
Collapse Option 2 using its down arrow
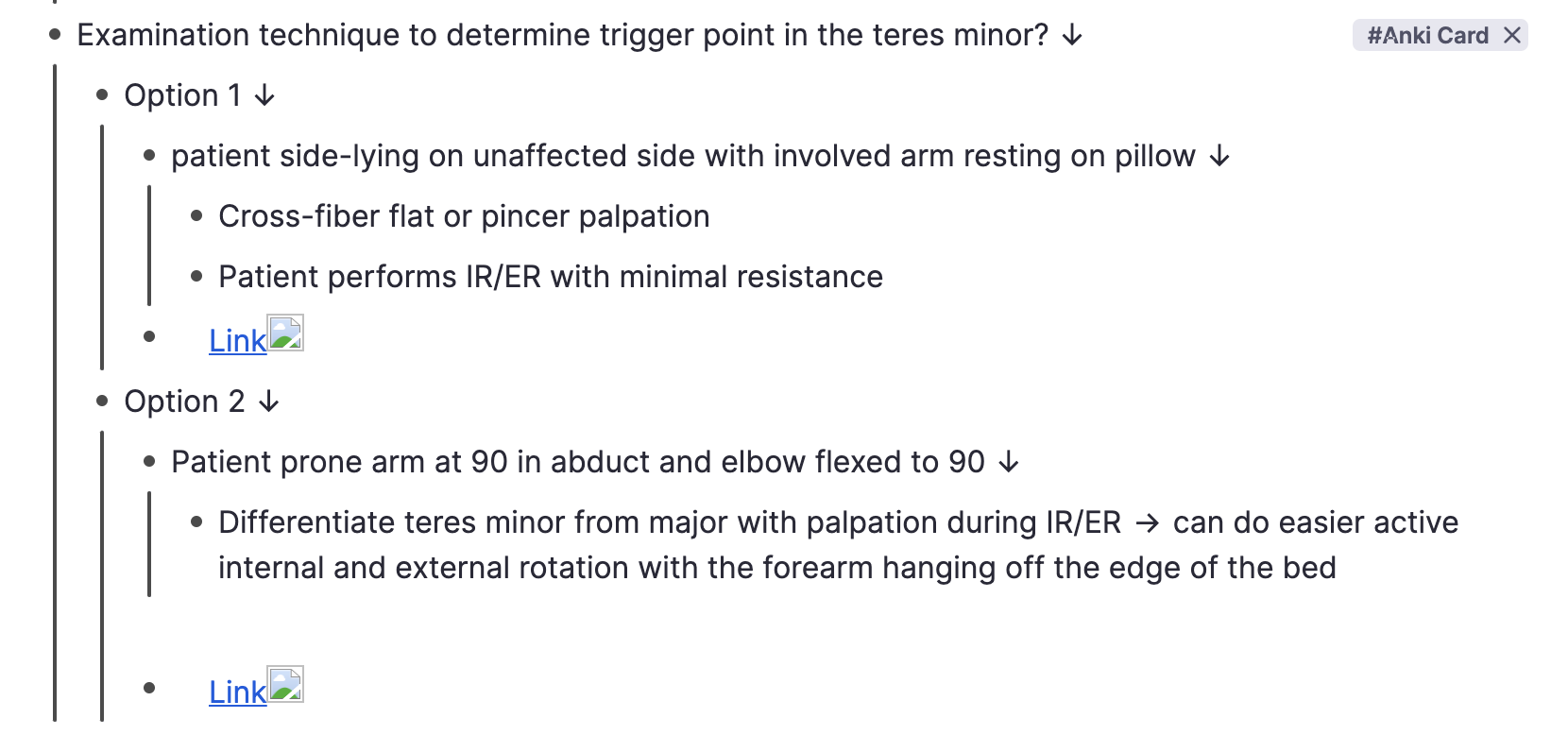[268, 402]
